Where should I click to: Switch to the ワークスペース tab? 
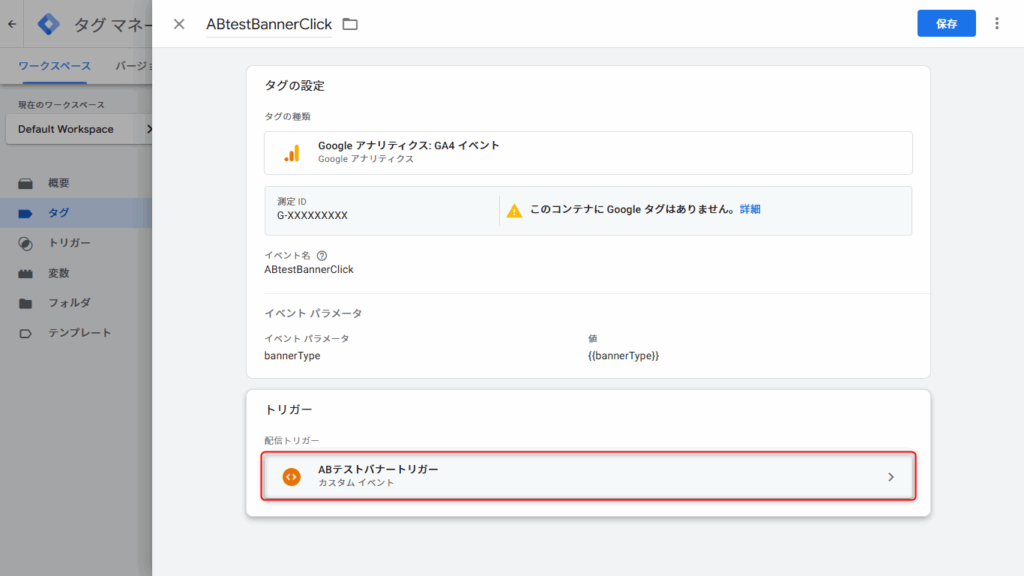pos(54,66)
